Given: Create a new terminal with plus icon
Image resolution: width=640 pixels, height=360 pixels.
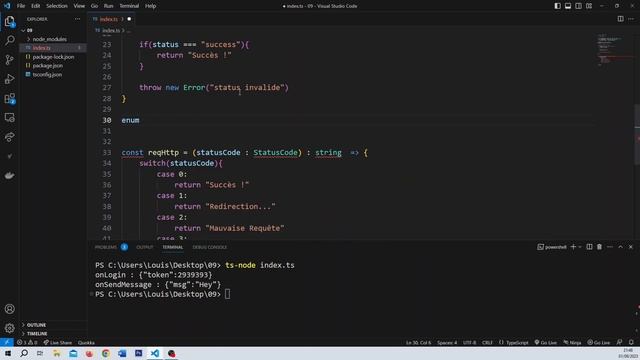Looking at the screenshot, I should [x=573, y=247].
